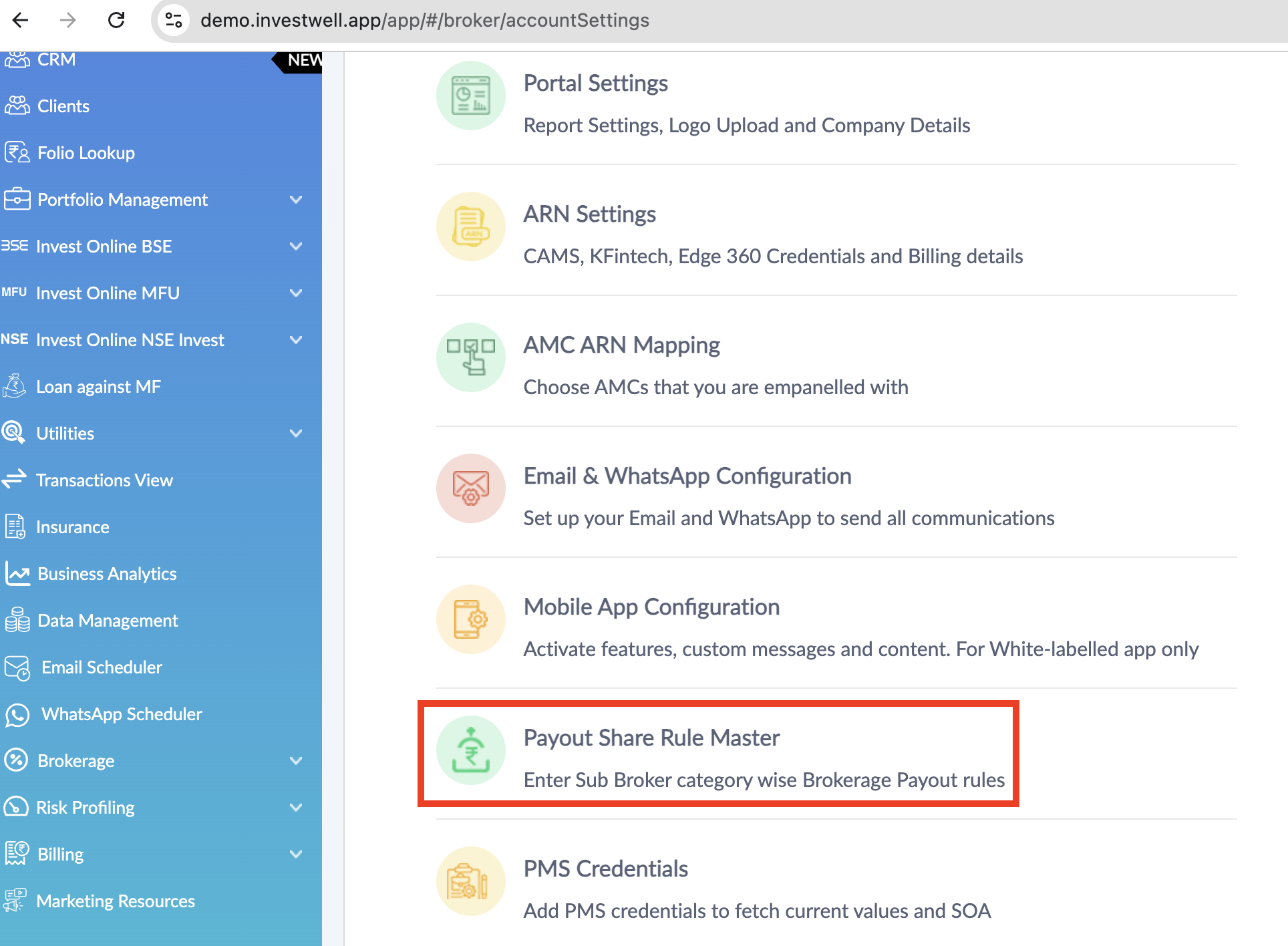Expand the Portfolio Management menu chevron

click(296, 200)
